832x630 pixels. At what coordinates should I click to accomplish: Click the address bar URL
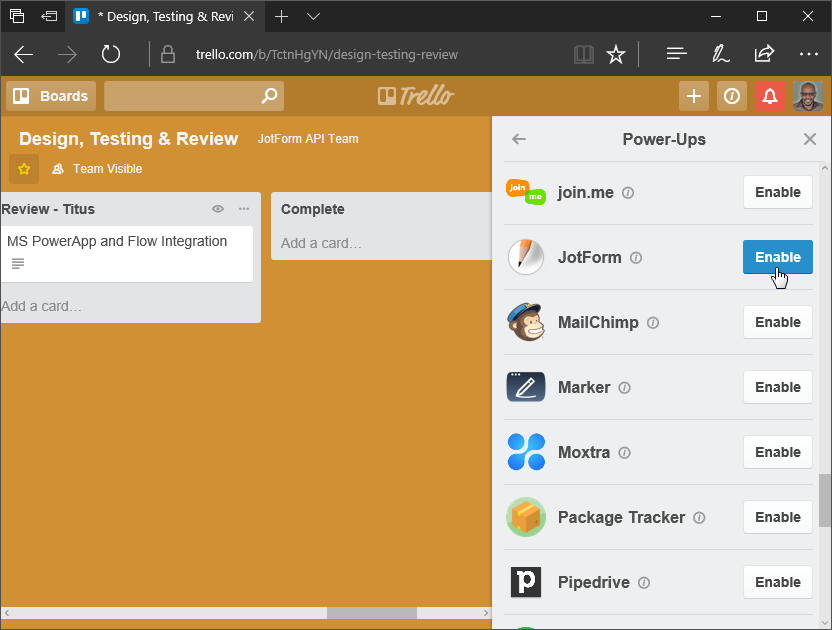326,54
